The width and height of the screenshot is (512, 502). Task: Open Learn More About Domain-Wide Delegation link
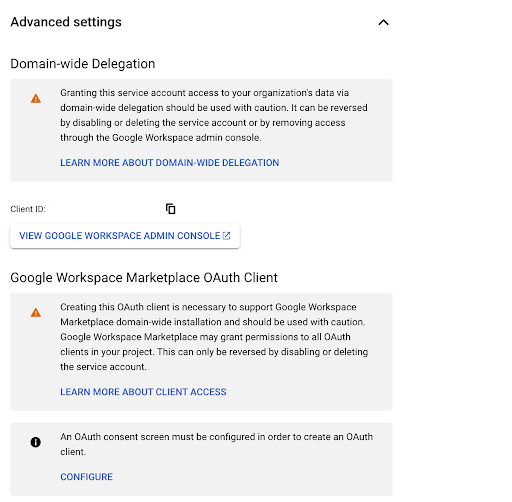(170, 163)
